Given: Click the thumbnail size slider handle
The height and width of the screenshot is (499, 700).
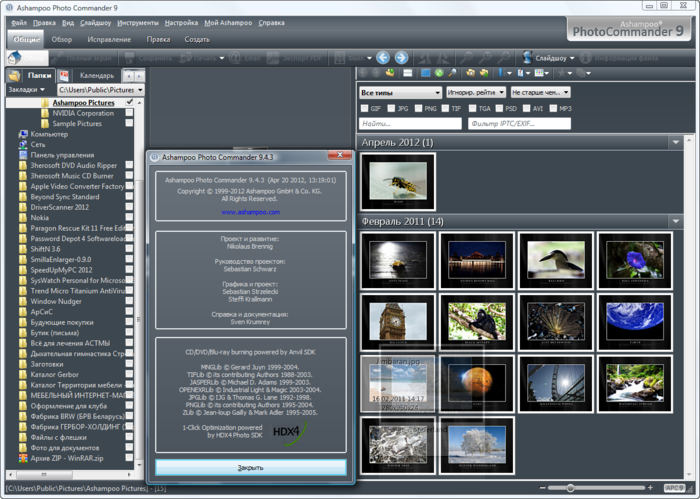Looking at the screenshot, I should (x=570, y=488).
